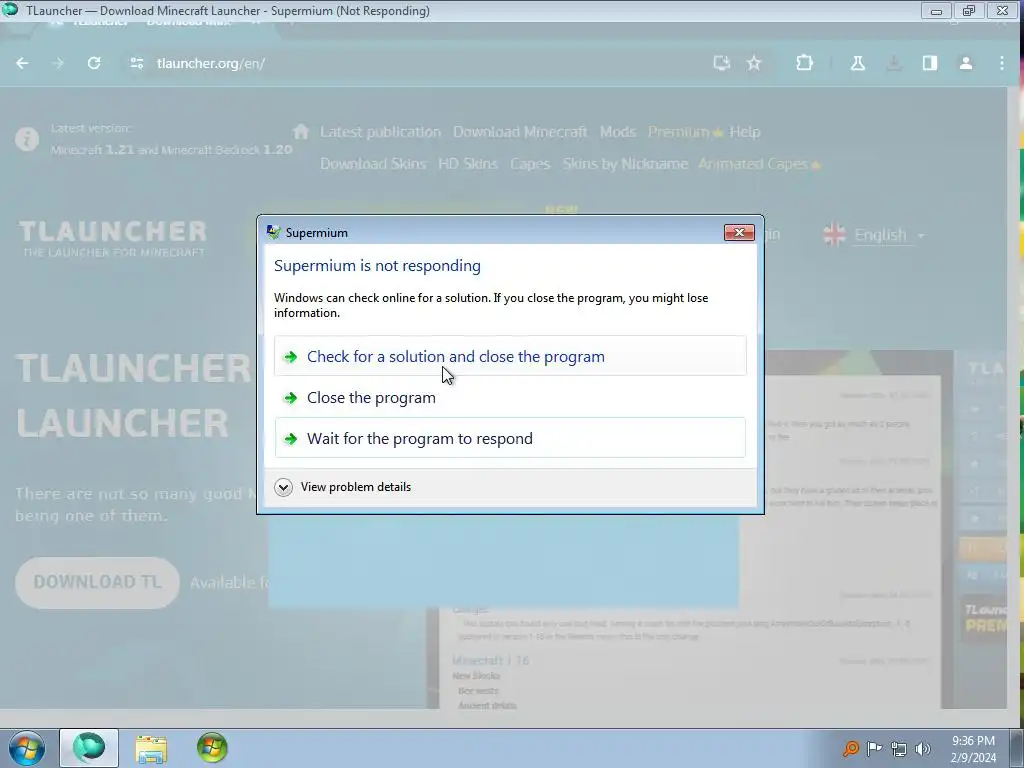
Task: Open the profile avatar icon
Action: coord(966,63)
